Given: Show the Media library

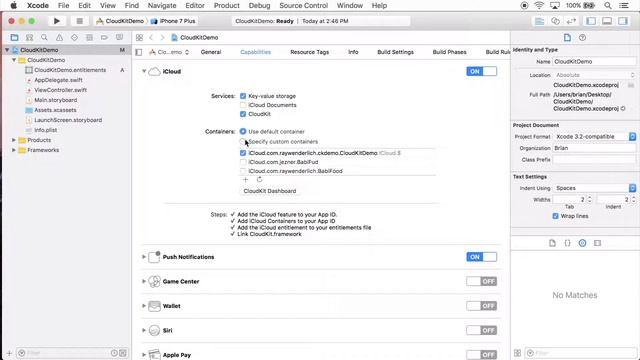Looking at the screenshot, I should [x=598, y=243].
